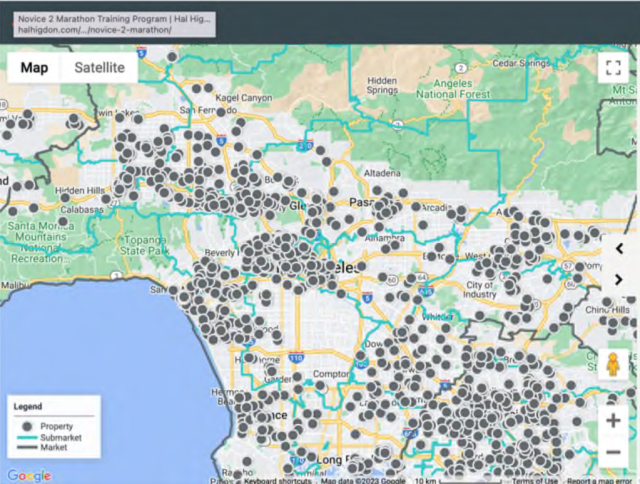Viewport: 640px width, 484px height.
Task: Select the Map view type
Action: click(x=34, y=68)
